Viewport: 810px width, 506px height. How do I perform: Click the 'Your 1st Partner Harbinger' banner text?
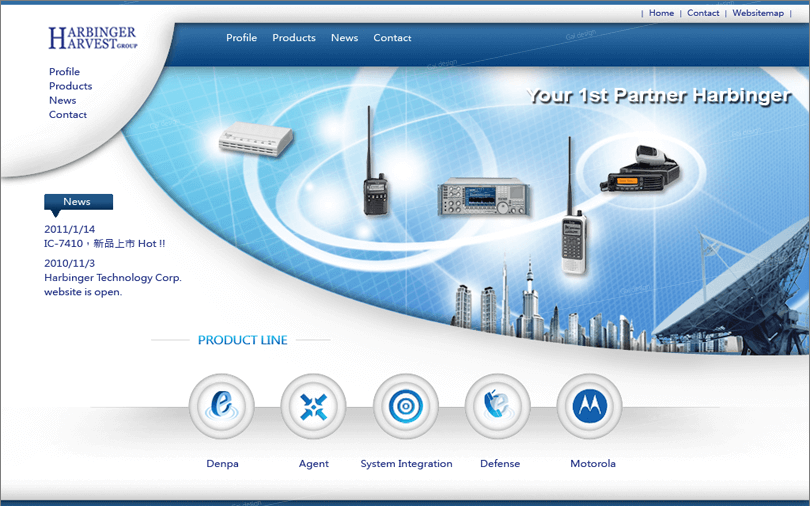click(x=659, y=96)
